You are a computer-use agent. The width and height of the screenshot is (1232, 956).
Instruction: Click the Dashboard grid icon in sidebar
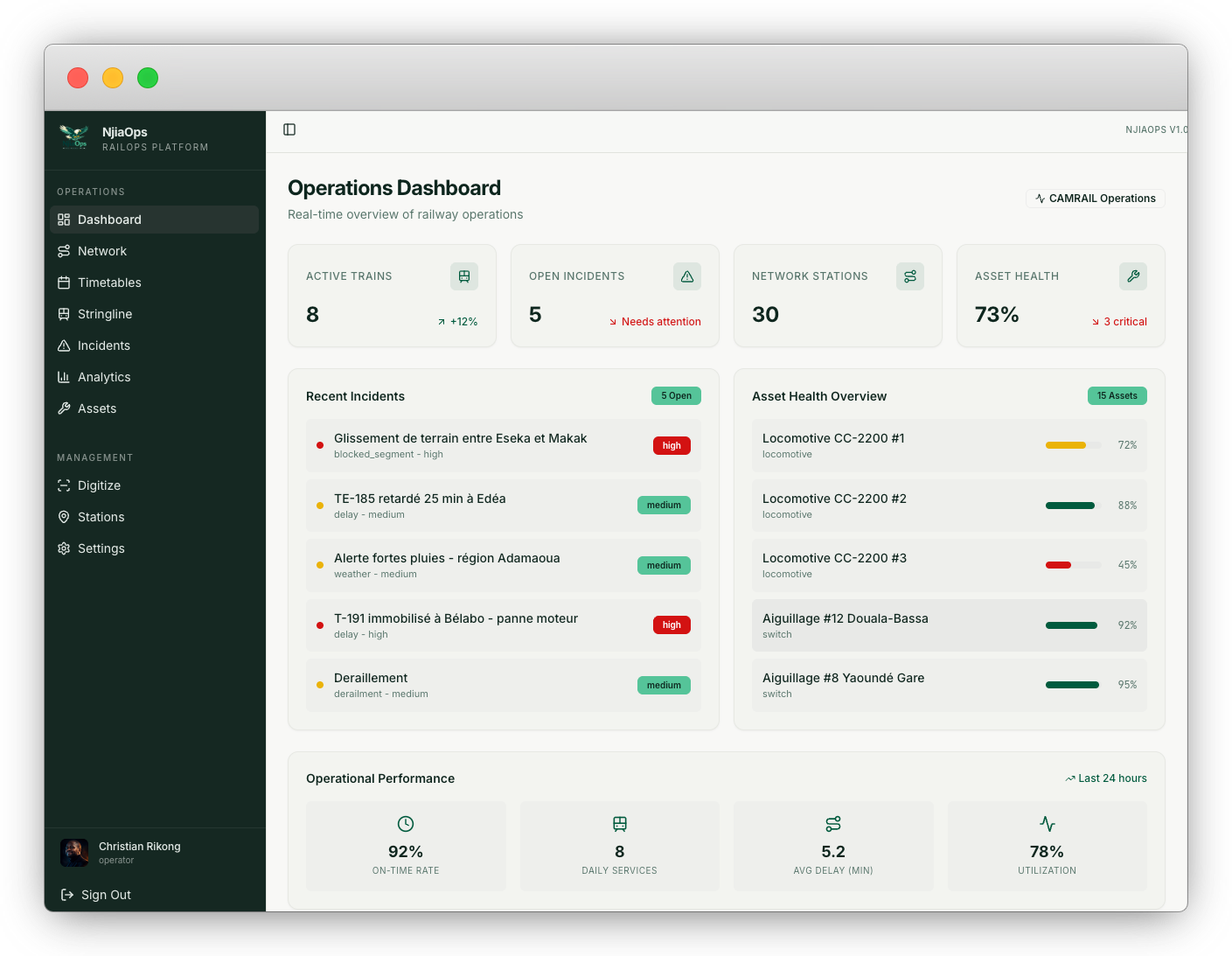click(x=64, y=220)
